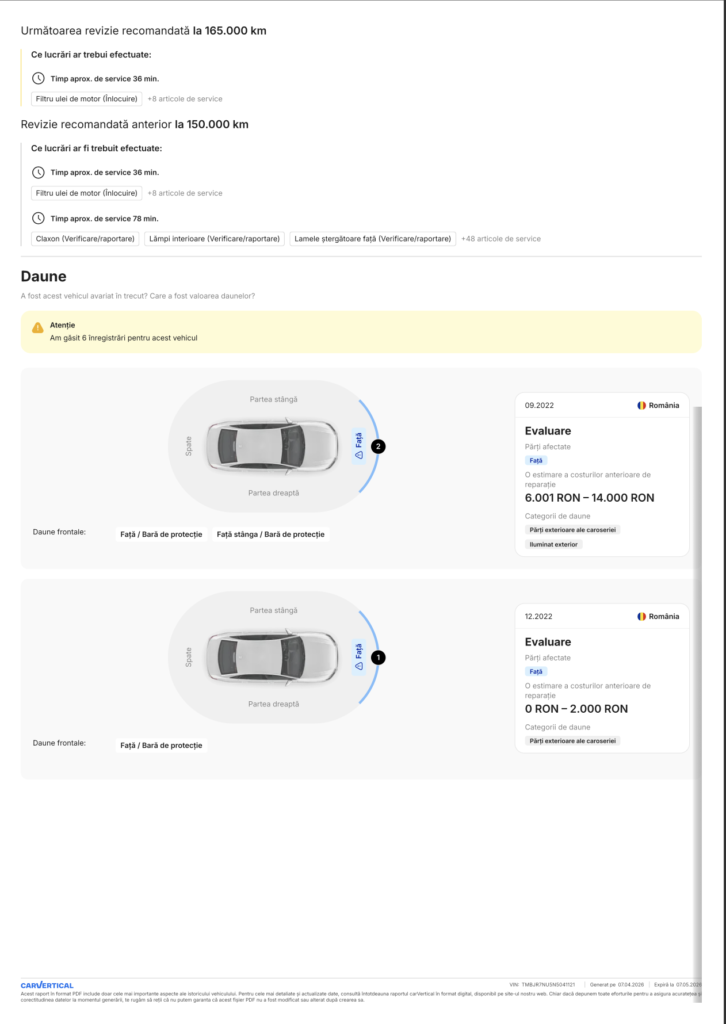Click the Evaluare title in the 09.2022 card

click(548, 431)
